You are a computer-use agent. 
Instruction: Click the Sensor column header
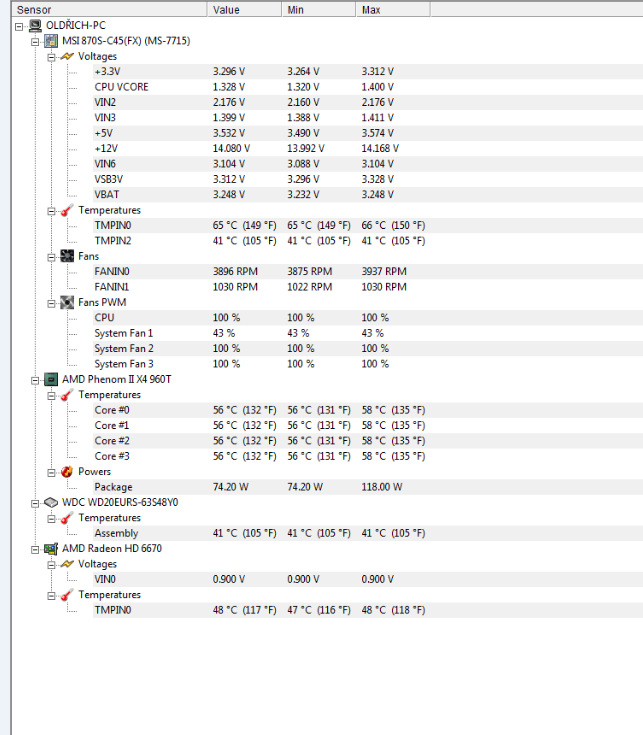click(109, 9)
